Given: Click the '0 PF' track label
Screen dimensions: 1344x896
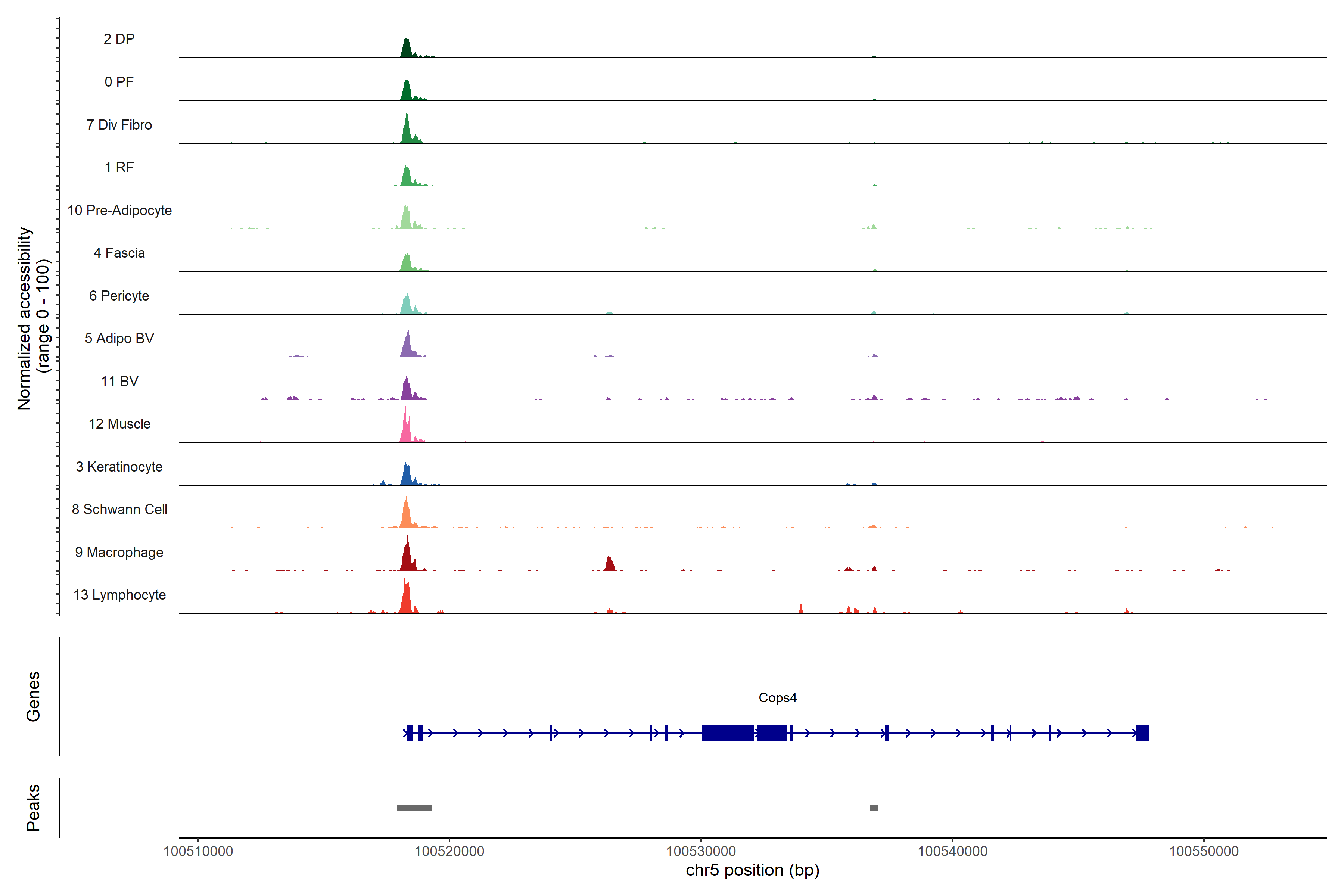Looking at the screenshot, I should click(x=119, y=82).
